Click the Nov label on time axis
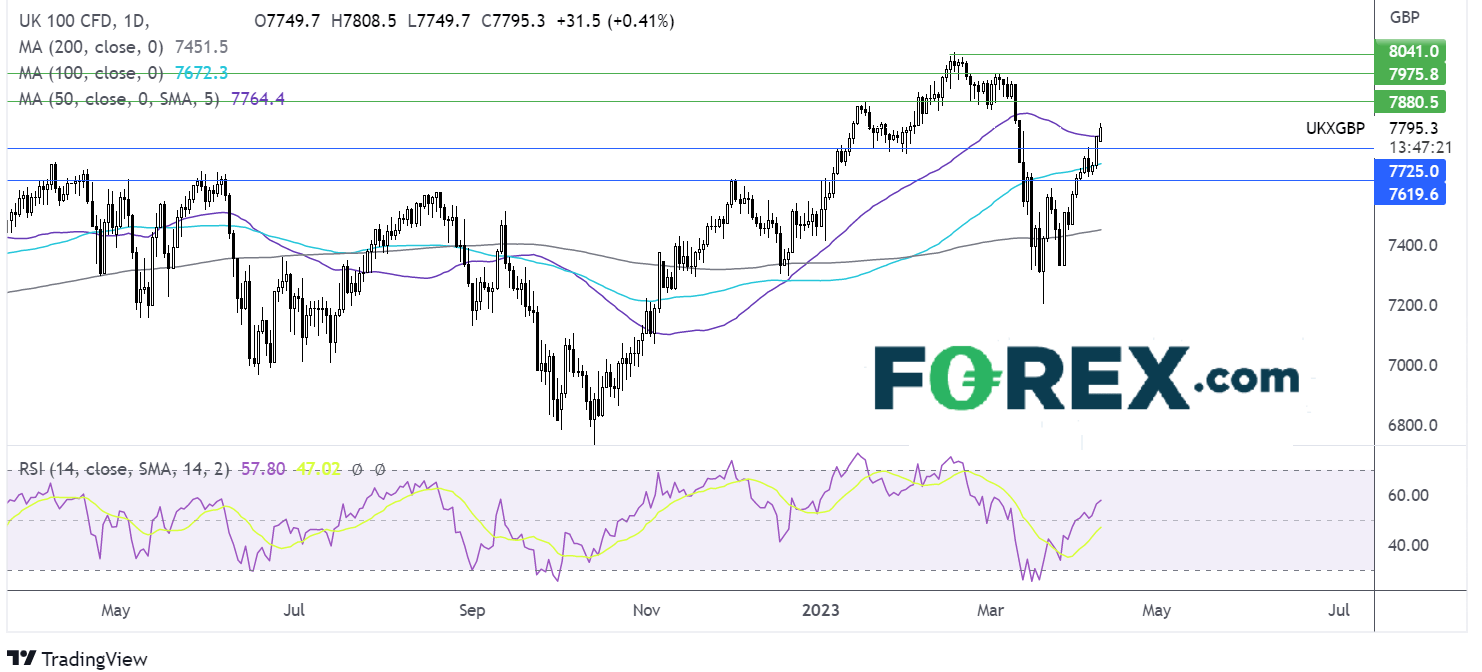 click(646, 609)
